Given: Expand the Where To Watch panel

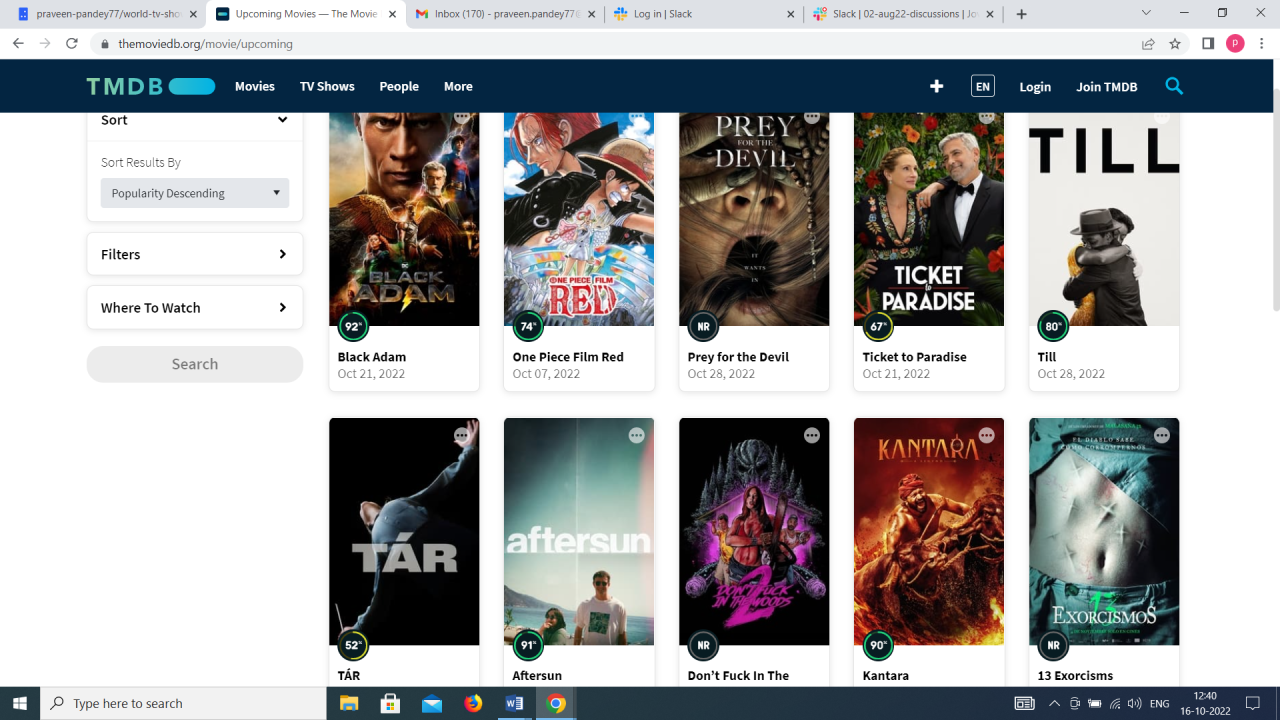Looking at the screenshot, I should point(195,307).
